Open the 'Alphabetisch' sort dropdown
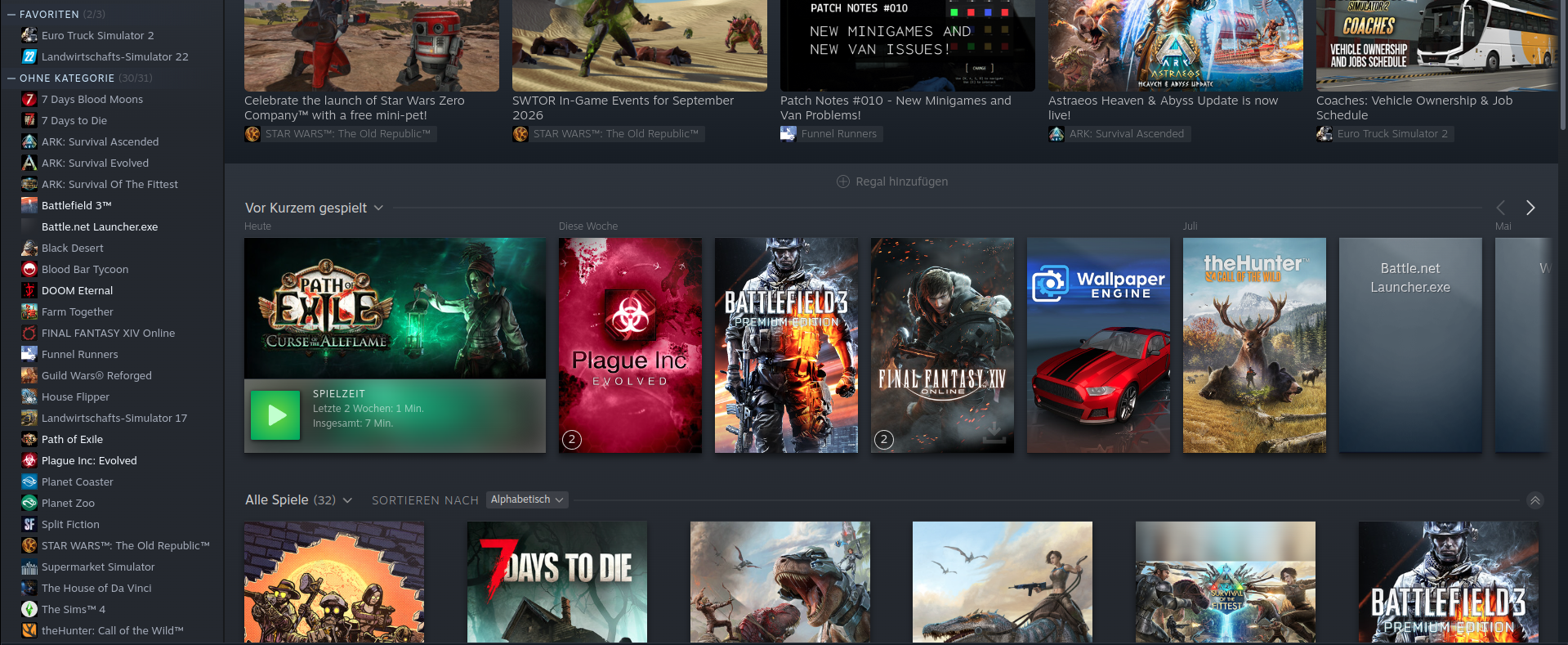Screen dimensions: 1568x645 pos(527,499)
